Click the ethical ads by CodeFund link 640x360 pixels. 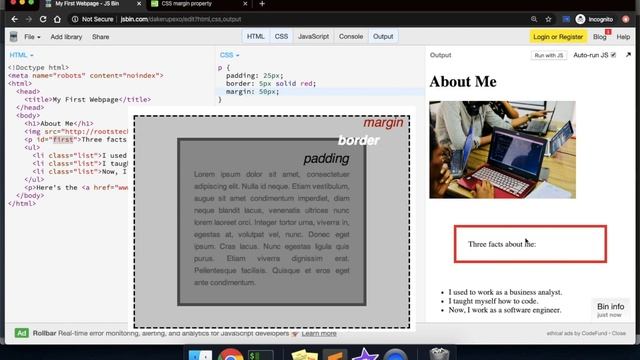click(x=577, y=333)
